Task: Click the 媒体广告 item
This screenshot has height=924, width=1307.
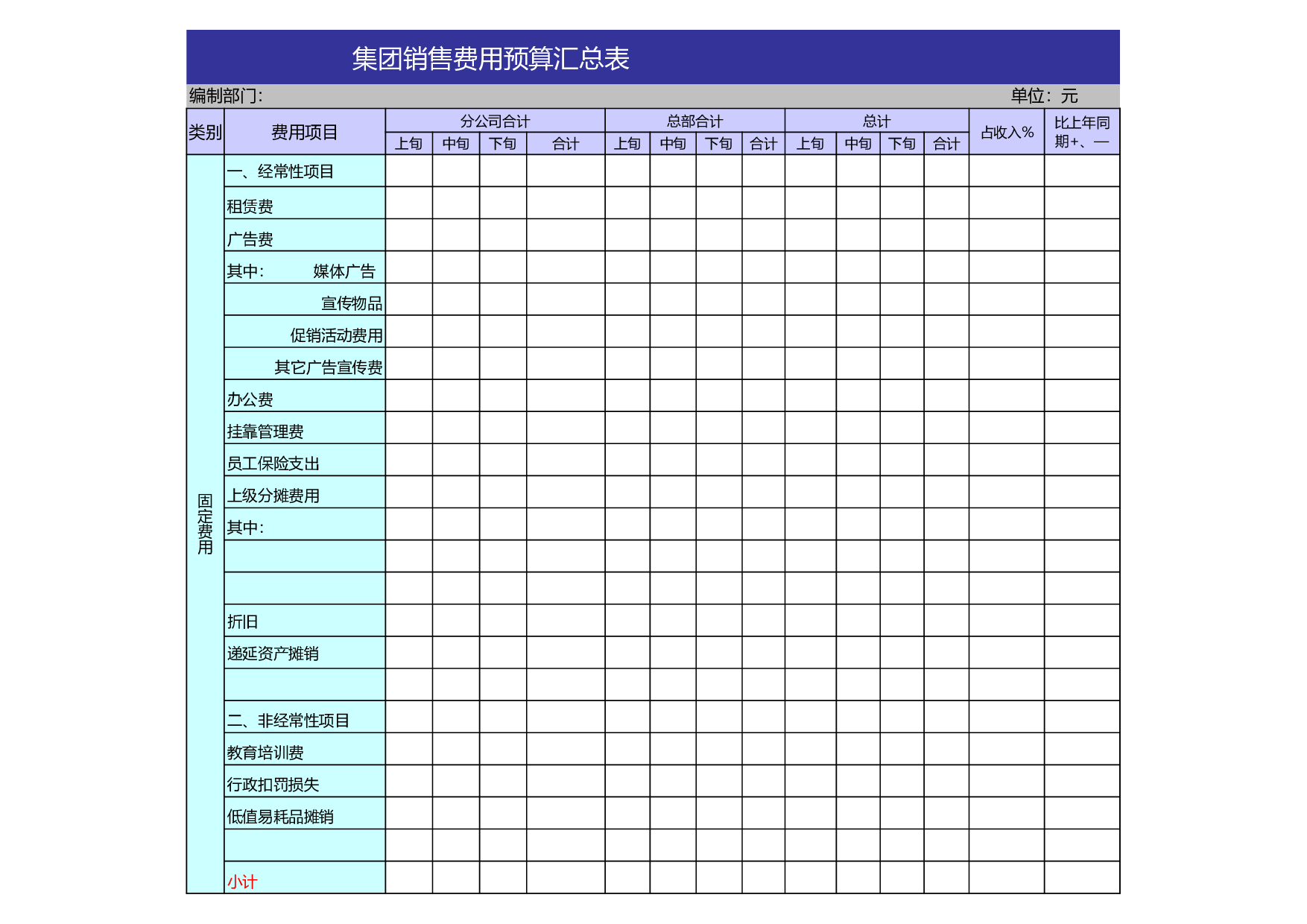Action: pos(344,271)
